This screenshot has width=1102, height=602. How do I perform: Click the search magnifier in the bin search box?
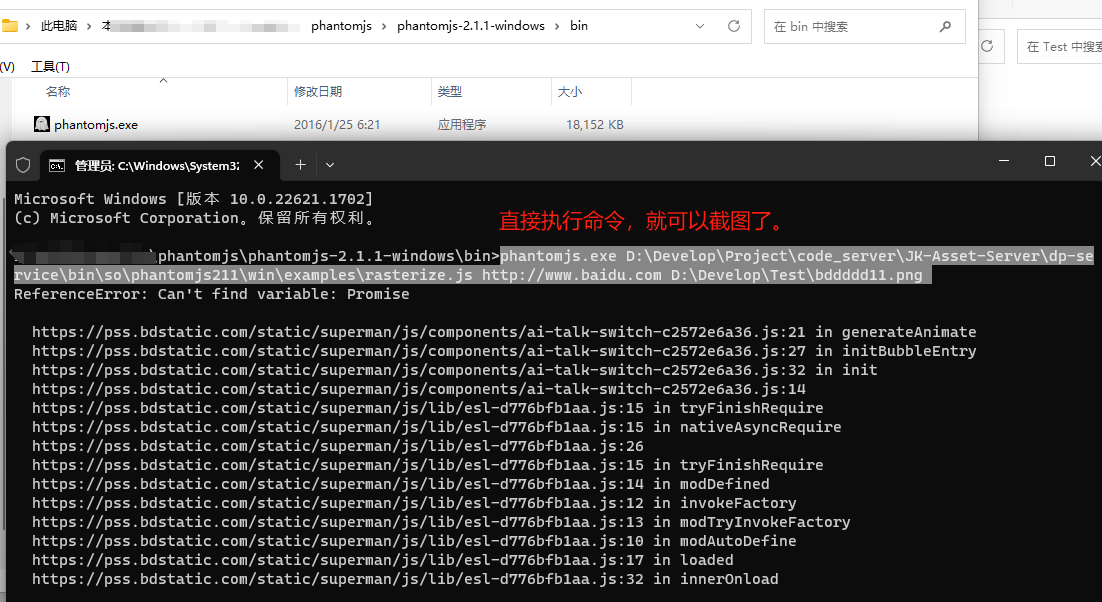[945, 27]
